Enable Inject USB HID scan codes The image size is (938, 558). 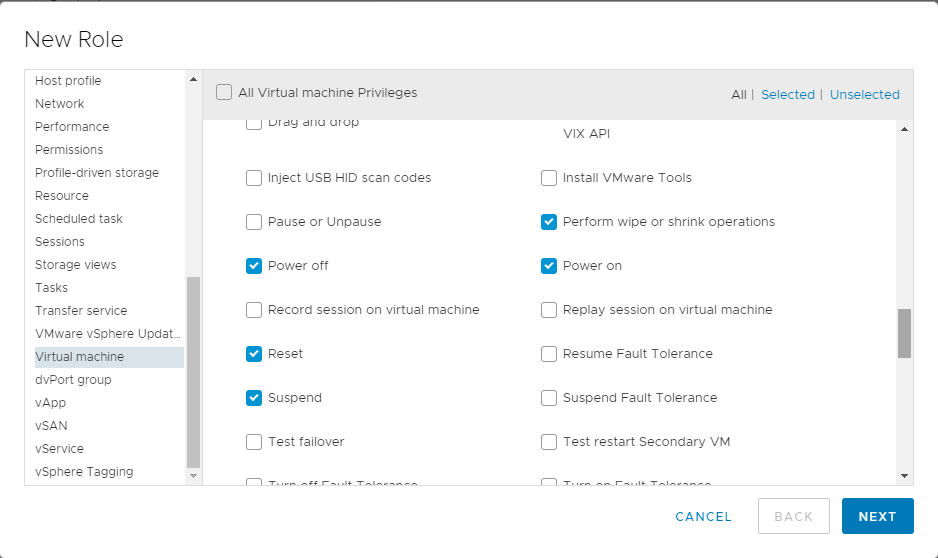(x=254, y=178)
